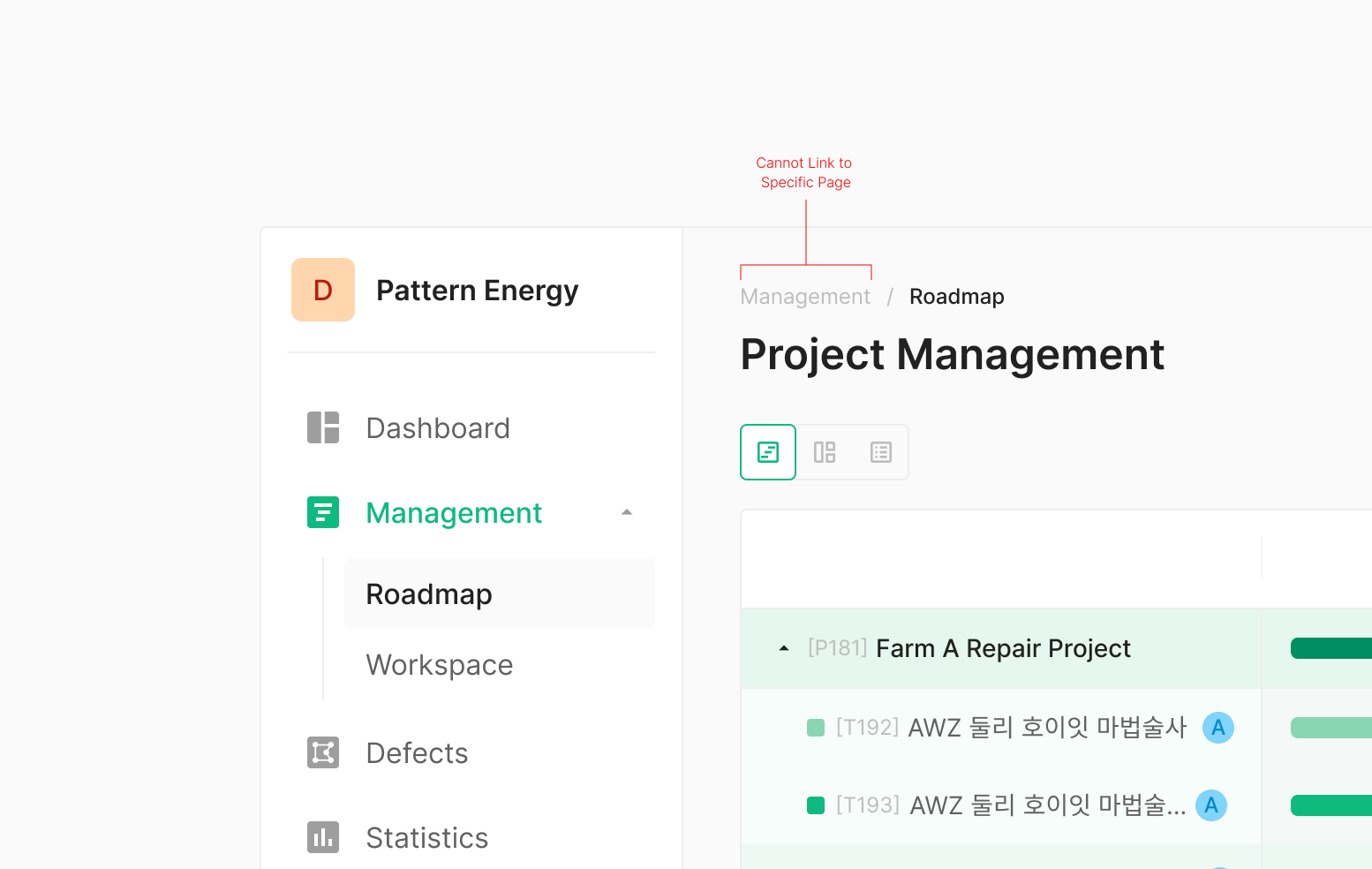The width and height of the screenshot is (1372, 869).
Task: Click the Roadmap breadcrumb
Action: tap(956, 297)
